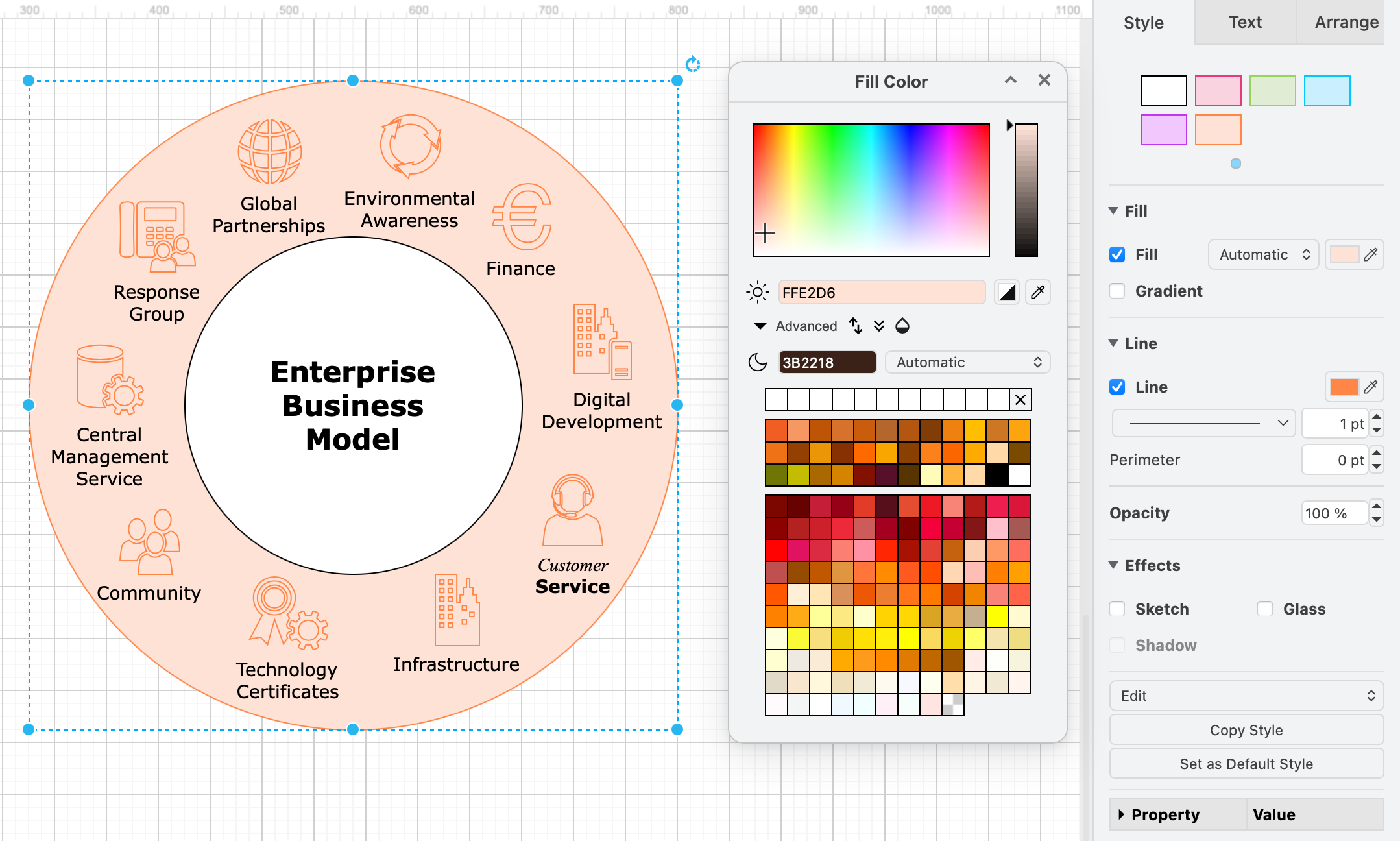Open the Automatic dropdown in Fill Color dialog

click(x=968, y=362)
